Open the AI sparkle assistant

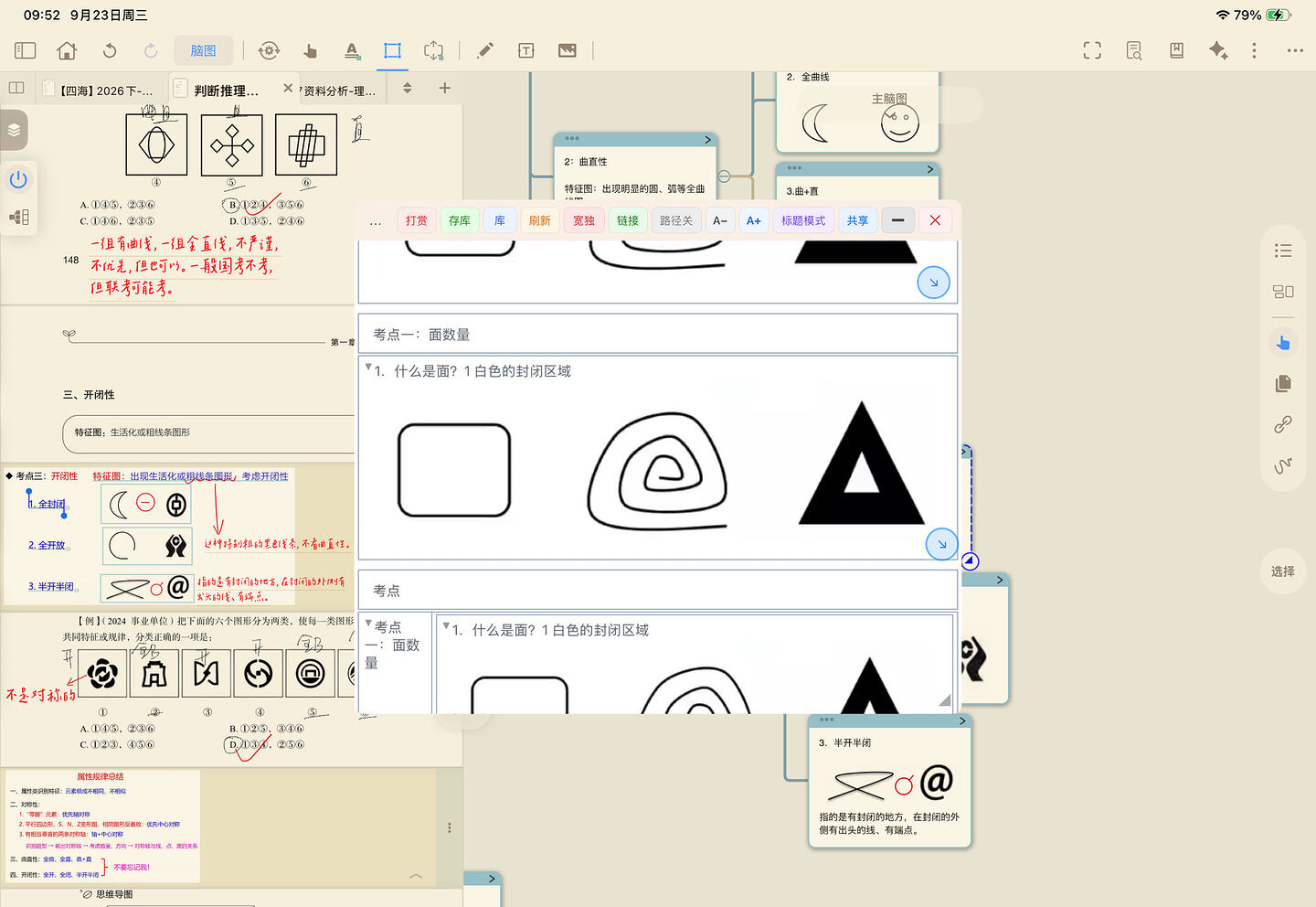1218,50
